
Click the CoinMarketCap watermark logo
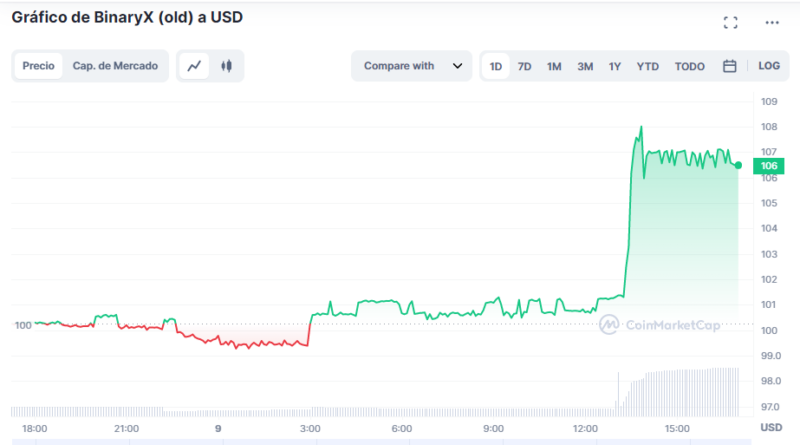(x=660, y=324)
